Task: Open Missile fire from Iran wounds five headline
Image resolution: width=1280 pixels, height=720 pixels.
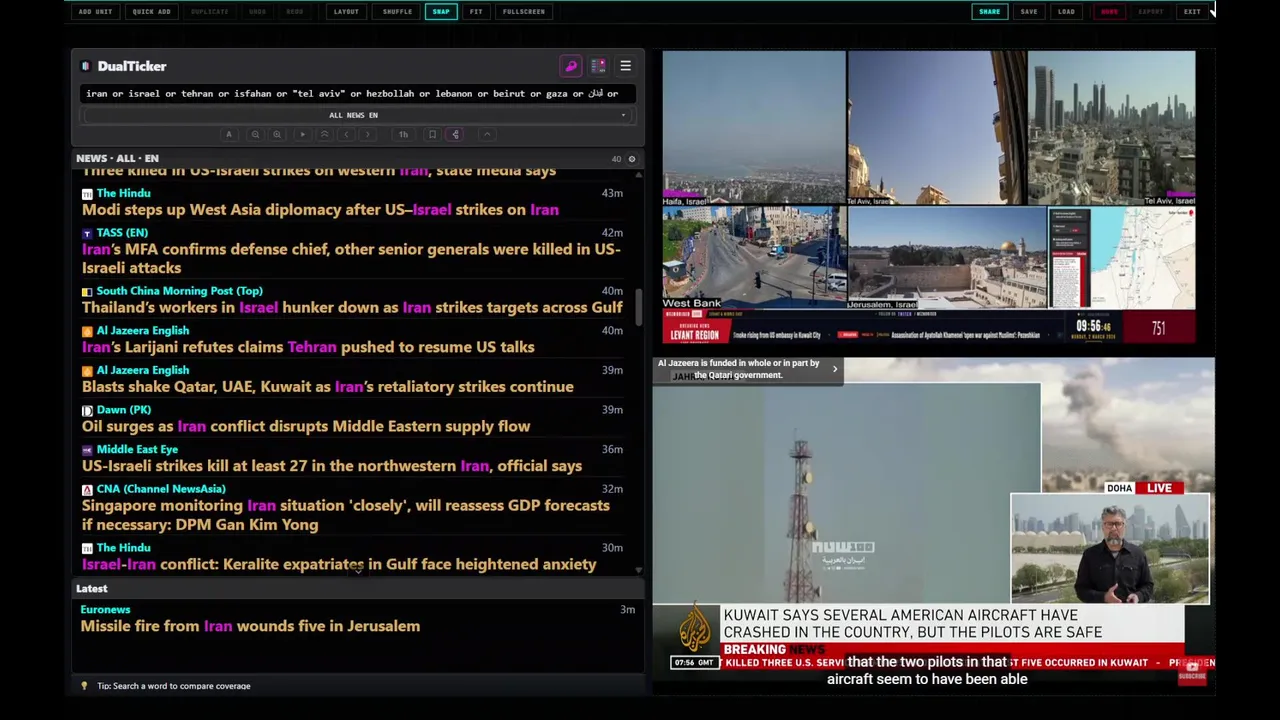Action: click(250, 626)
